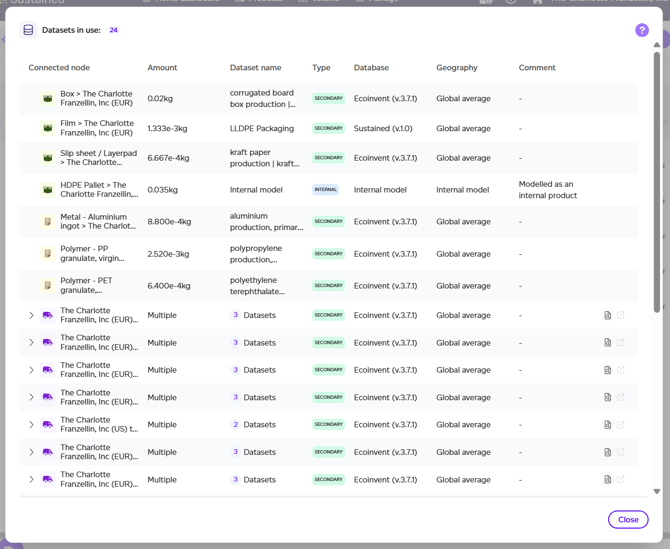Click the LLDPE Packaging dataset name

tap(262, 128)
